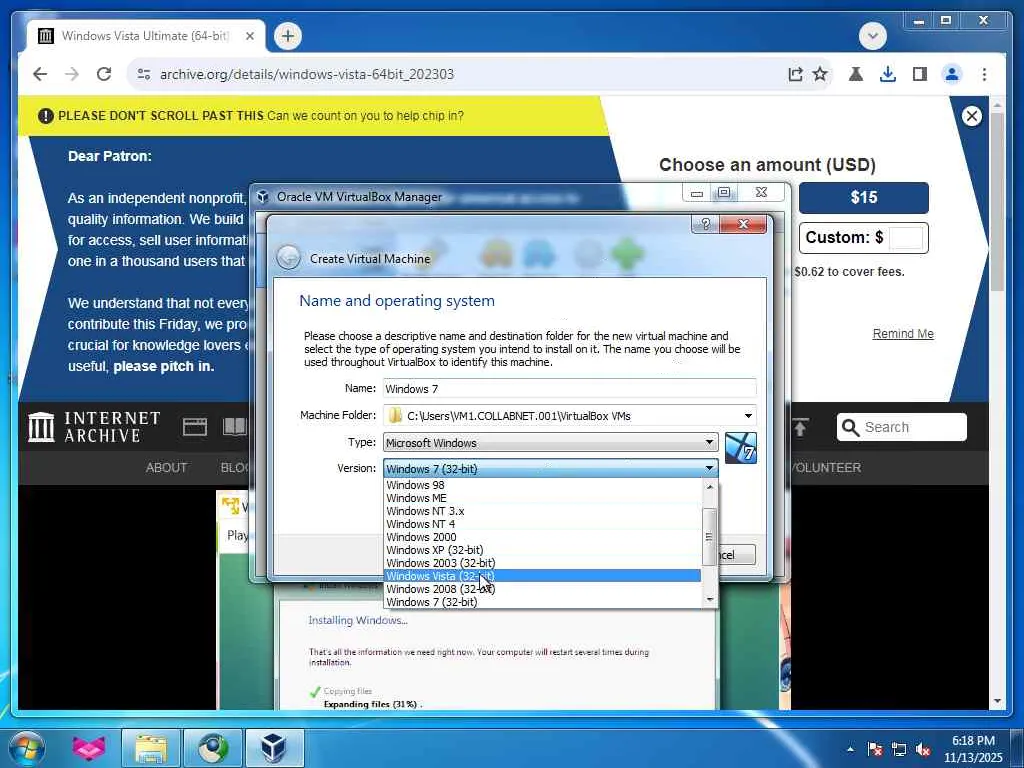
Task: Open the tab search dropdown arrow
Action: tap(872, 36)
